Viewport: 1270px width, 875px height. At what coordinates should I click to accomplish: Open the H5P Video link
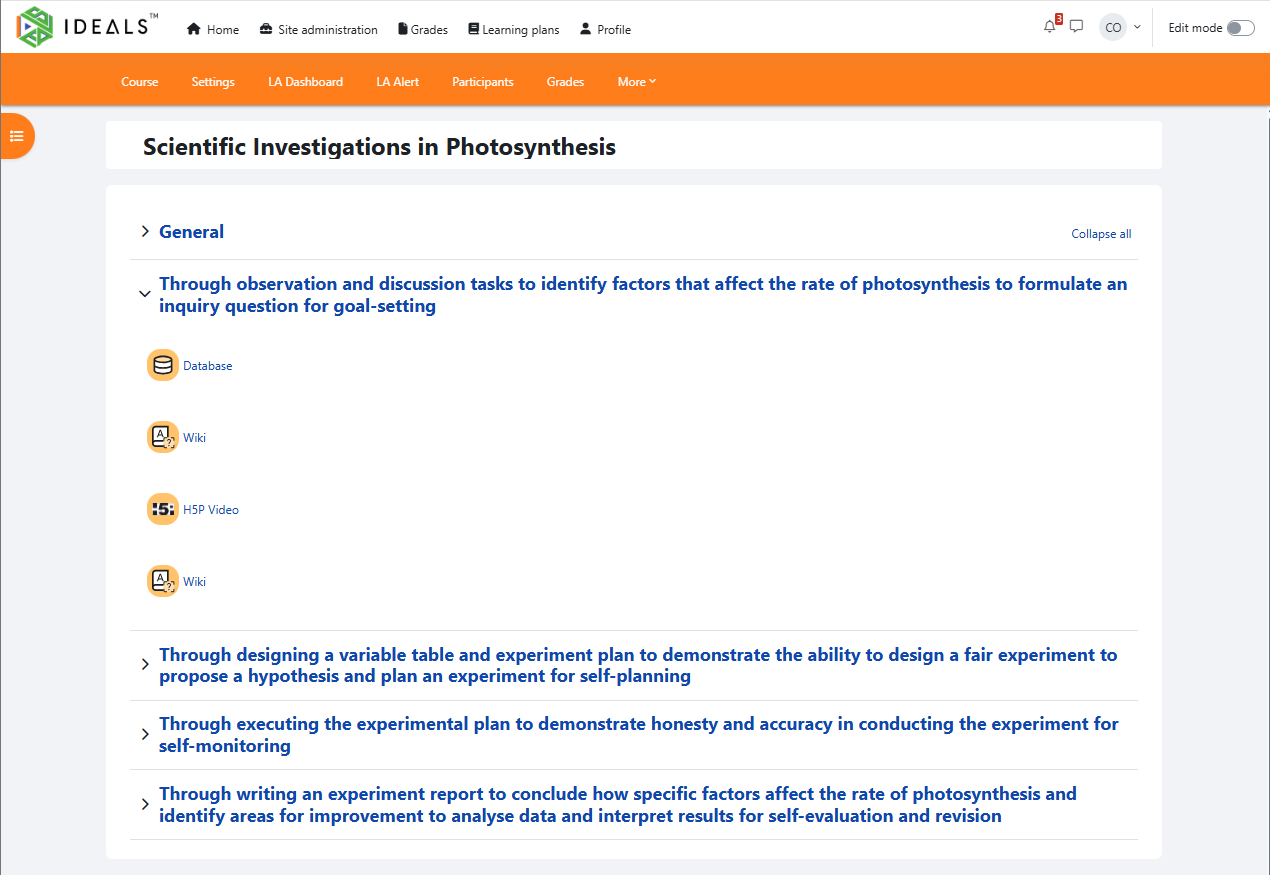coord(211,510)
